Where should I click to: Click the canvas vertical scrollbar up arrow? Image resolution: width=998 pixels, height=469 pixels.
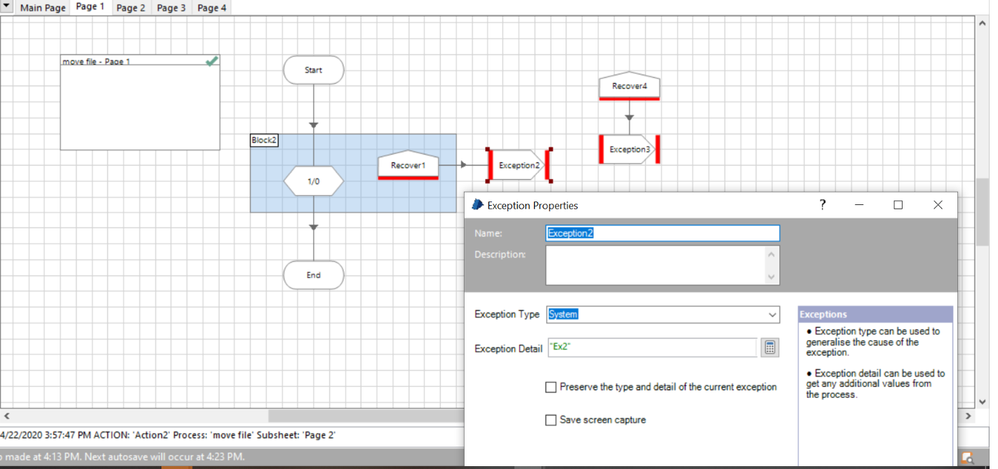tap(981, 23)
